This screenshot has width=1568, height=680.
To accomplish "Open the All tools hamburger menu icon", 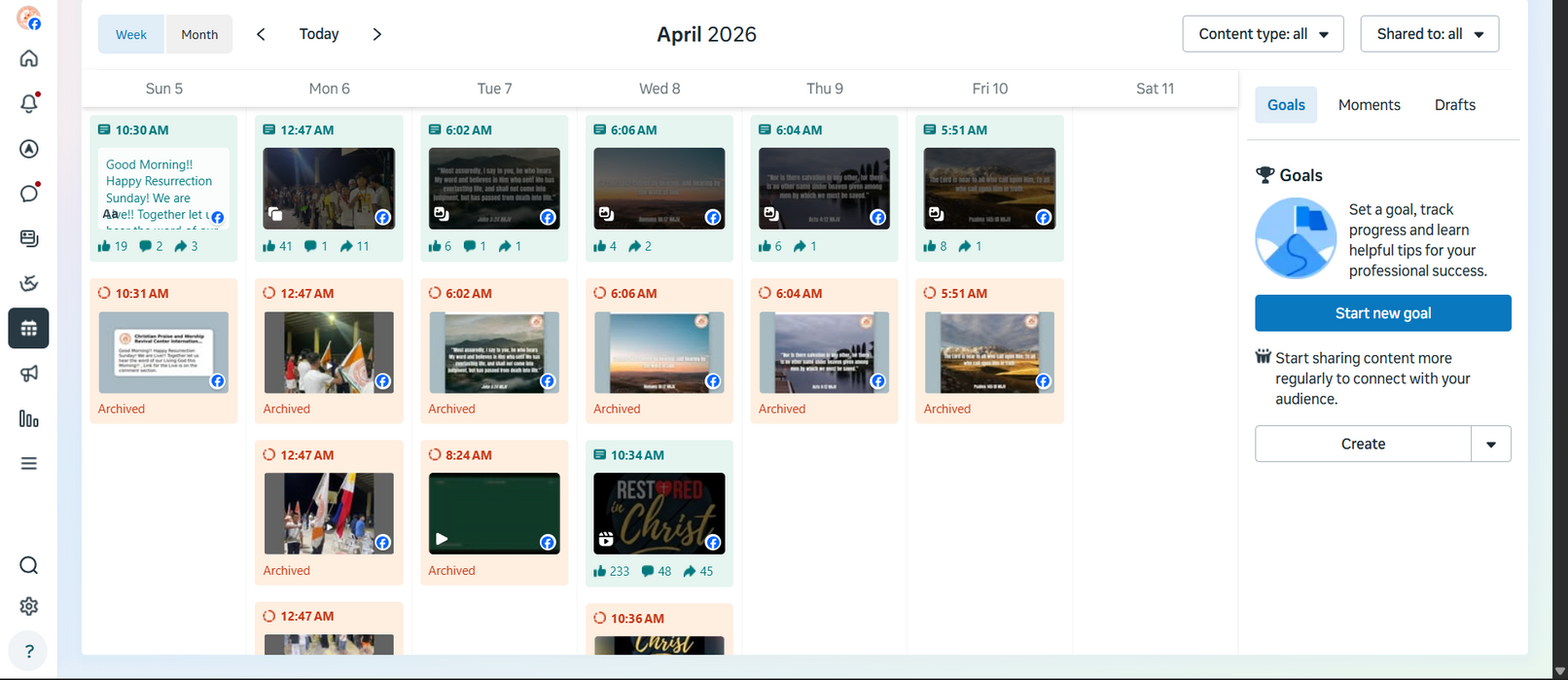I will point(29,464).
